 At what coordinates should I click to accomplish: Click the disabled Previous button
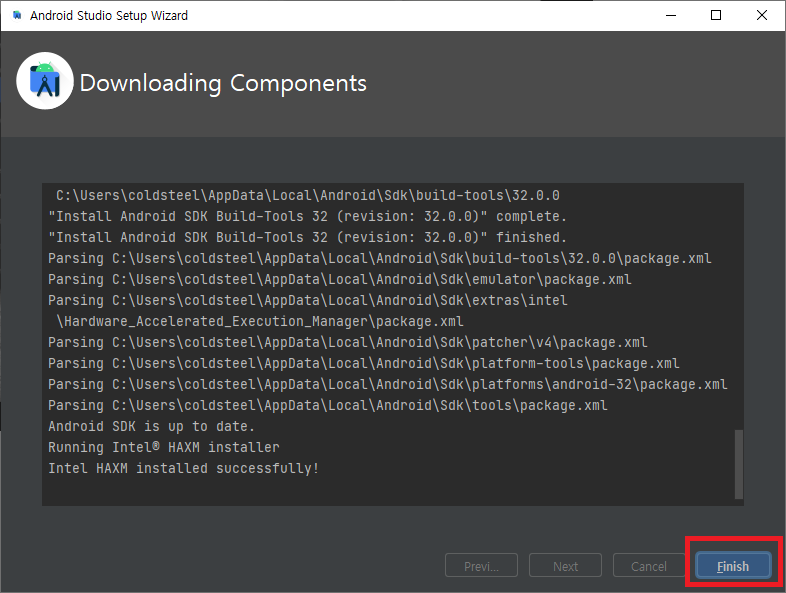coord(481,566)
